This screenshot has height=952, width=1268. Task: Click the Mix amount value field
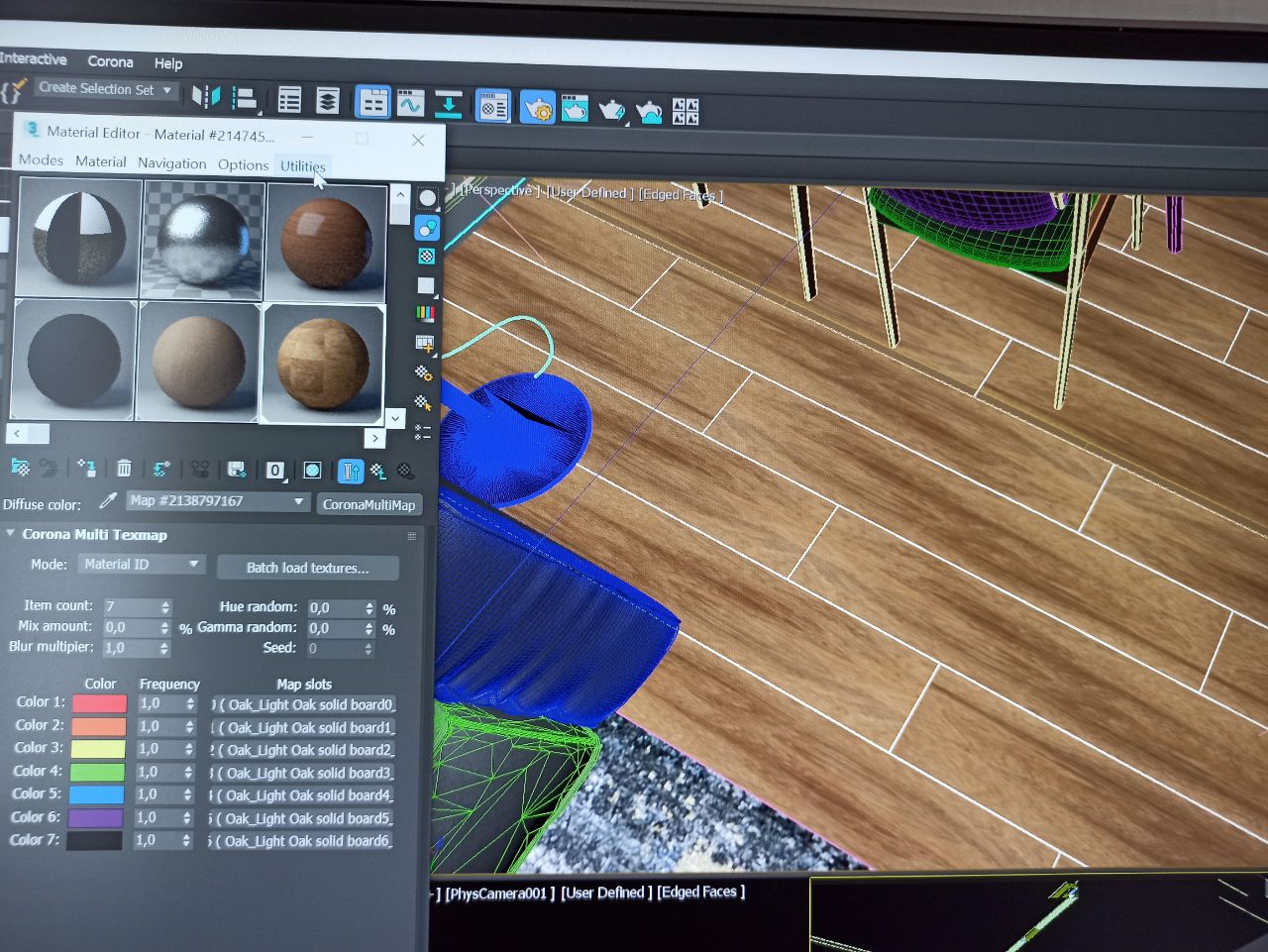click(130, 627)
